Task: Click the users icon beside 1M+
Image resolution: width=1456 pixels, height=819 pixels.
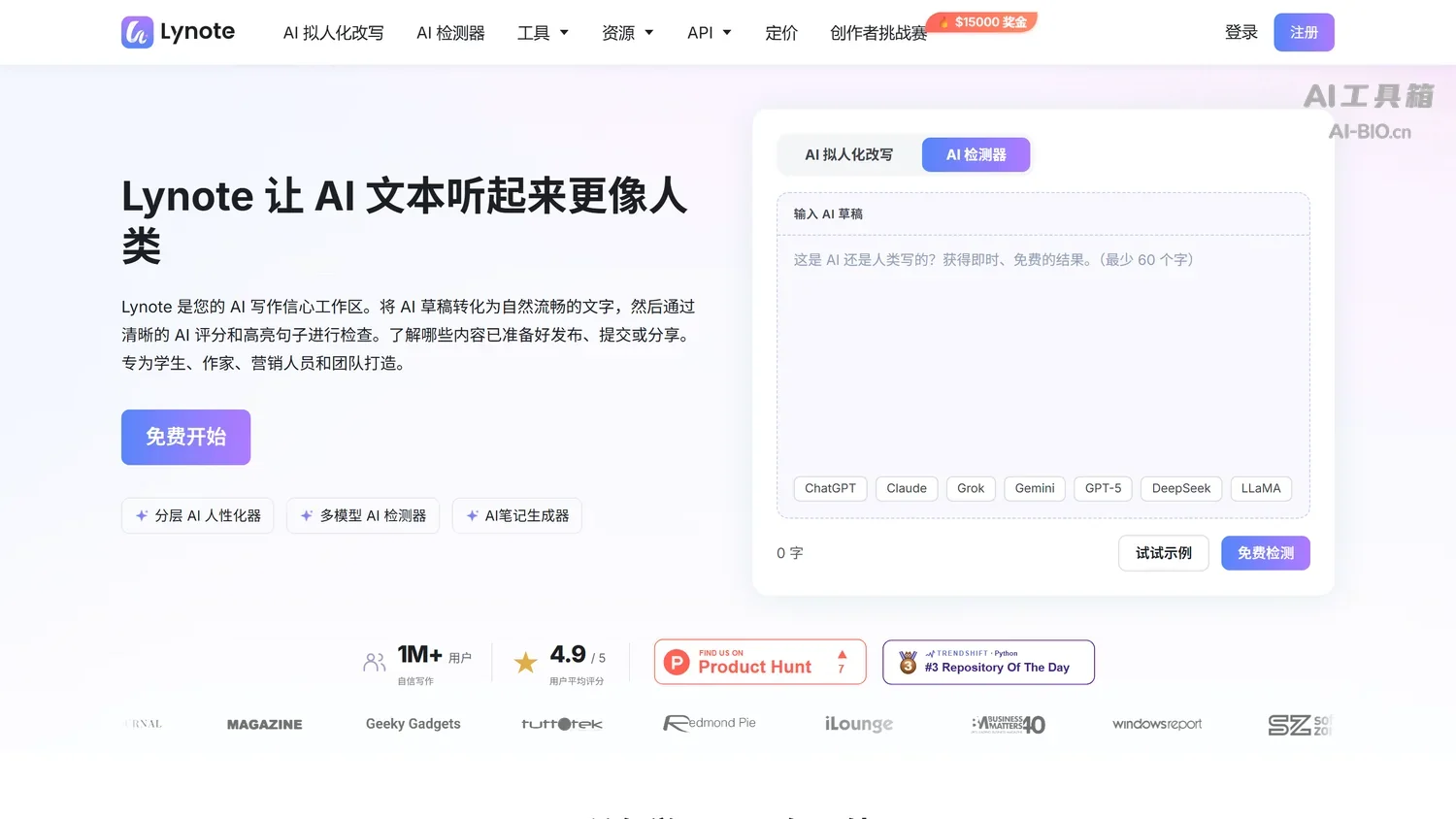Action: pos(375,663)
